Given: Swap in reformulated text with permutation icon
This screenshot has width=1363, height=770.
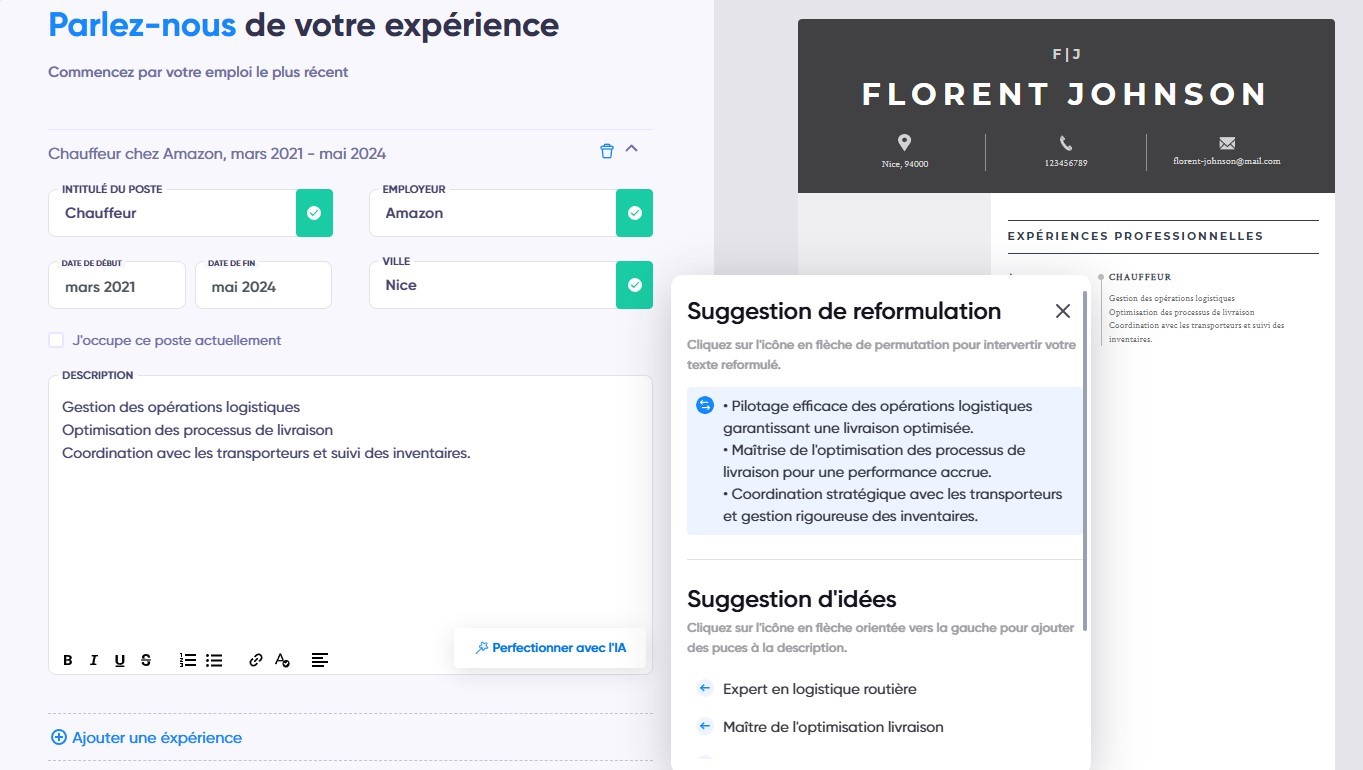Looking at the screenshot, I should 705,405.
